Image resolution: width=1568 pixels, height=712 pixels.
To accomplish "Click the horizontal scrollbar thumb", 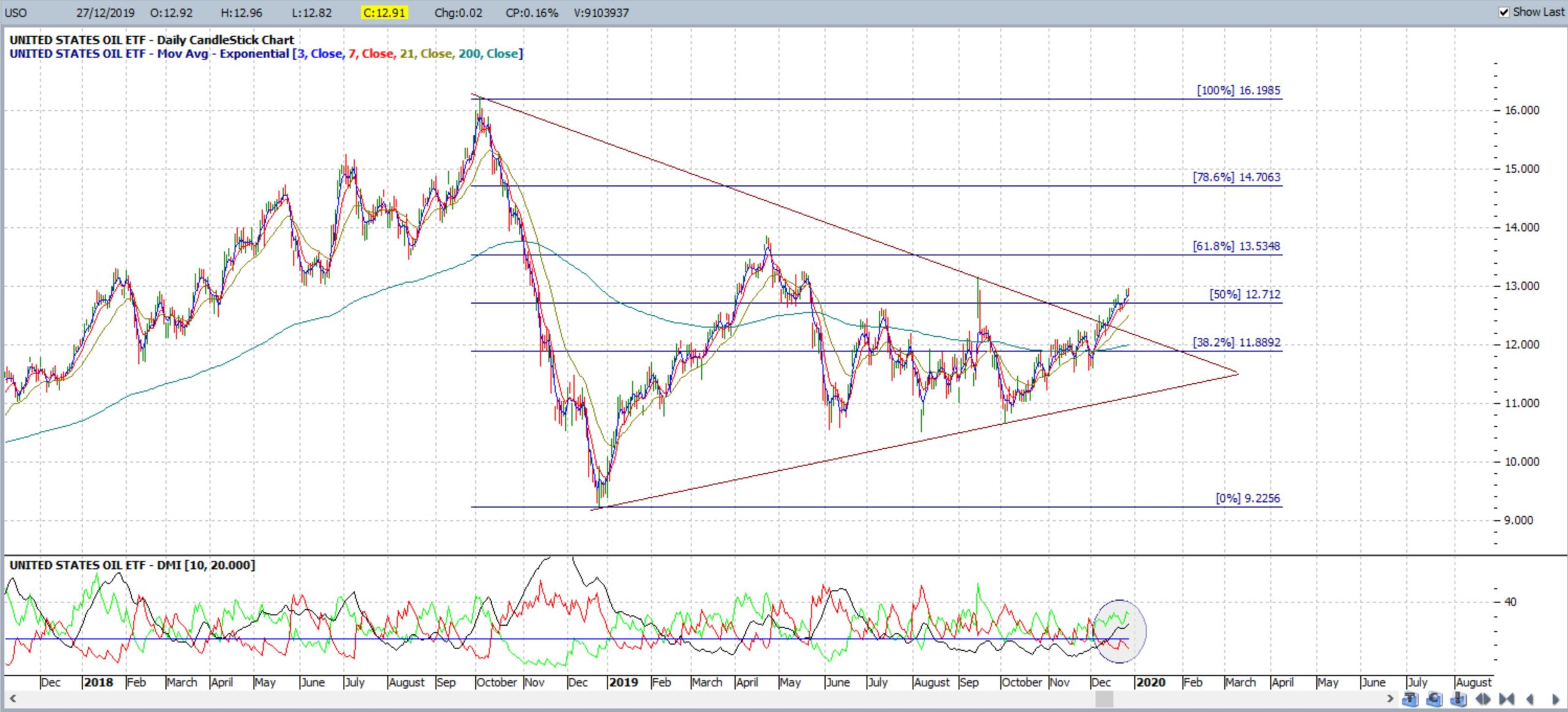I will tap(1104, 699).
